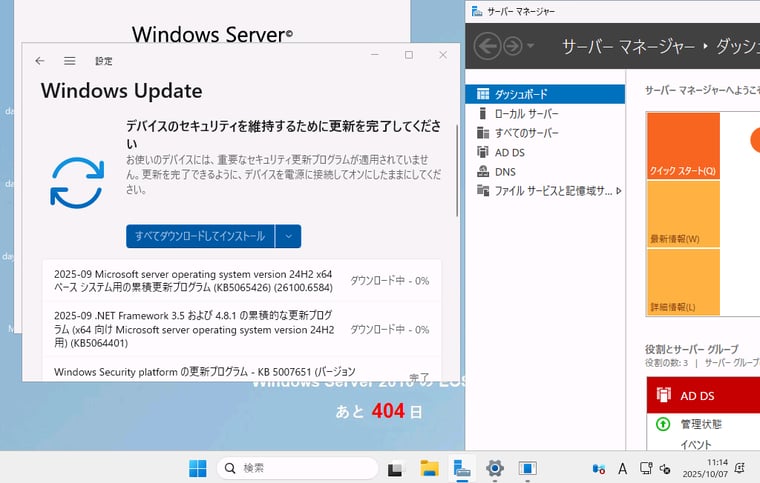Screen dimensions: 760x483
Task: Select ローカル サーバー in the sidebar
Action: click(x=545, y=113)
